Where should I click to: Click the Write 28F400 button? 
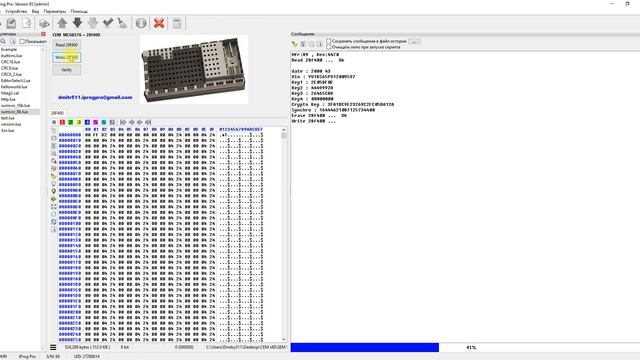click(67, 58)
